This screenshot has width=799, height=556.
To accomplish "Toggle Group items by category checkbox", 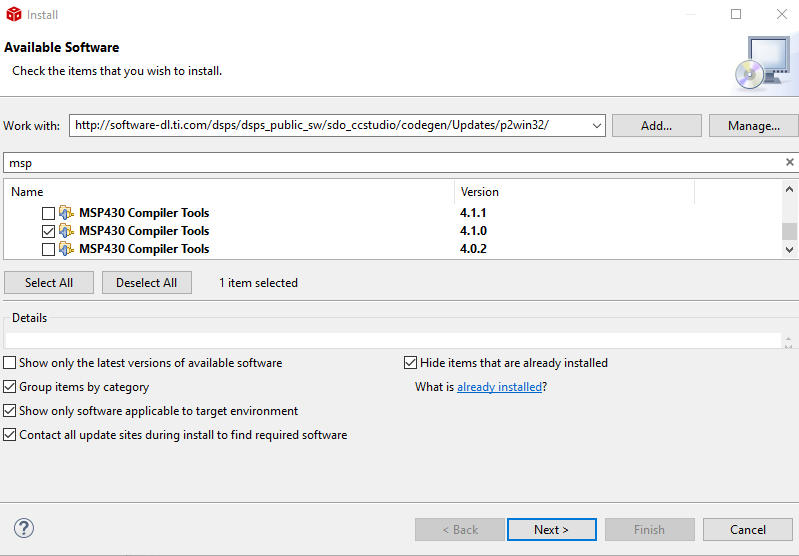I will coord(10,387).
